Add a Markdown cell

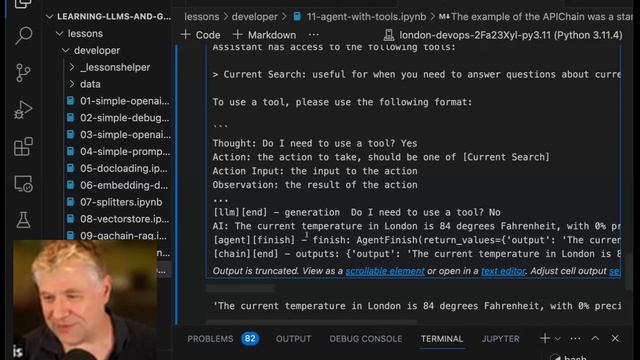click(x=264, y=35)
